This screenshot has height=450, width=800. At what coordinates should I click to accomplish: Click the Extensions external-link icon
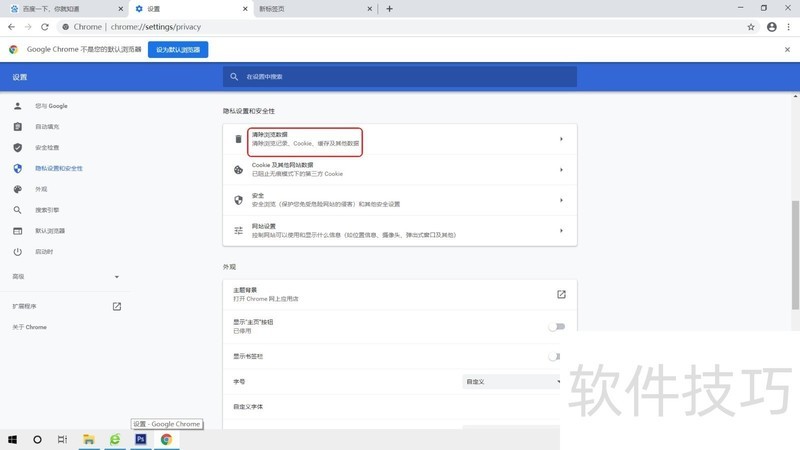click(117, 306)
